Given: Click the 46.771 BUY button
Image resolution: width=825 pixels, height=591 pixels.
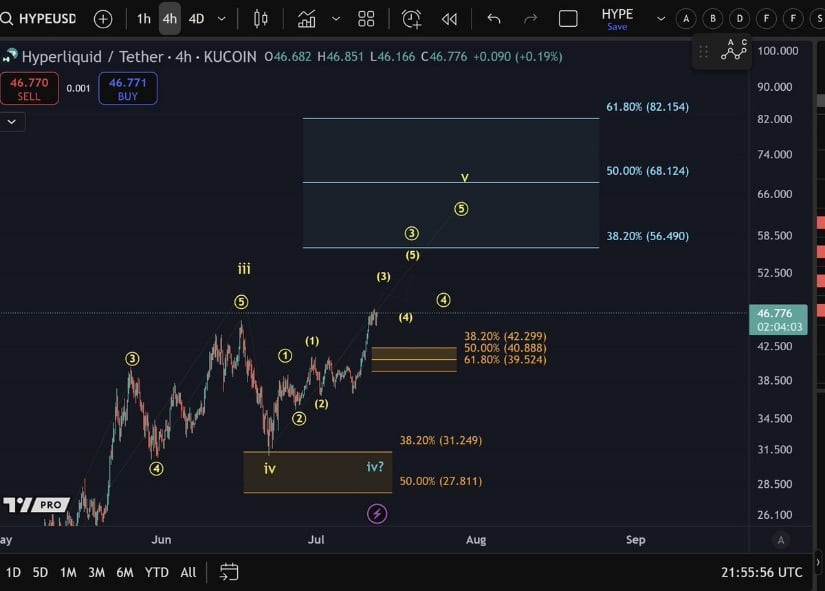Looking at the screenshot, I should tap(128, 89).
